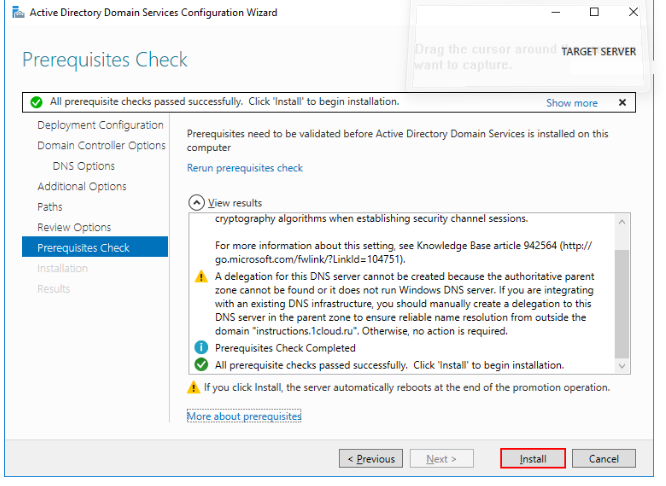Click the results list scrollbar thumb
Screen dimensions: 666x486
point(622,304)
